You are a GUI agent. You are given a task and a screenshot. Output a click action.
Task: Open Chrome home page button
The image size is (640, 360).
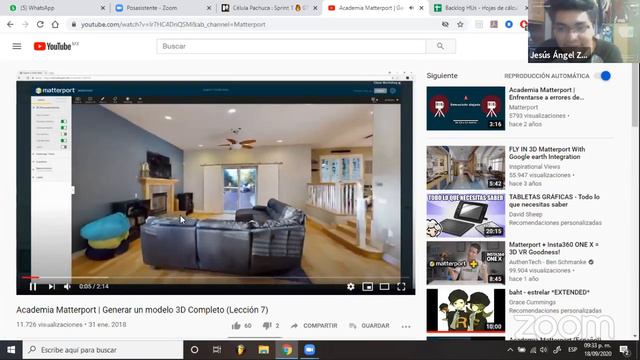coord(55,24)
